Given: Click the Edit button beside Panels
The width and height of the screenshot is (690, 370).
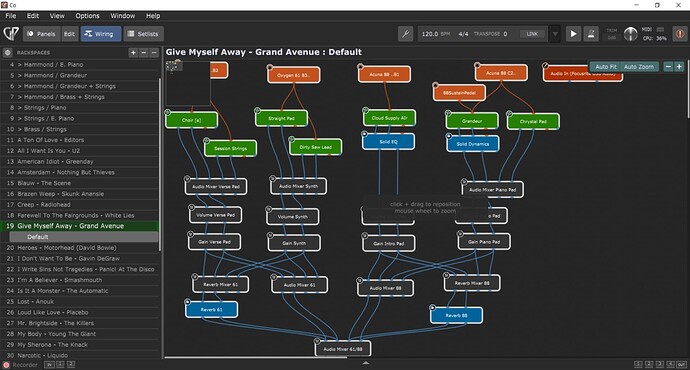Looking at the screenshot, I should 69,34.
